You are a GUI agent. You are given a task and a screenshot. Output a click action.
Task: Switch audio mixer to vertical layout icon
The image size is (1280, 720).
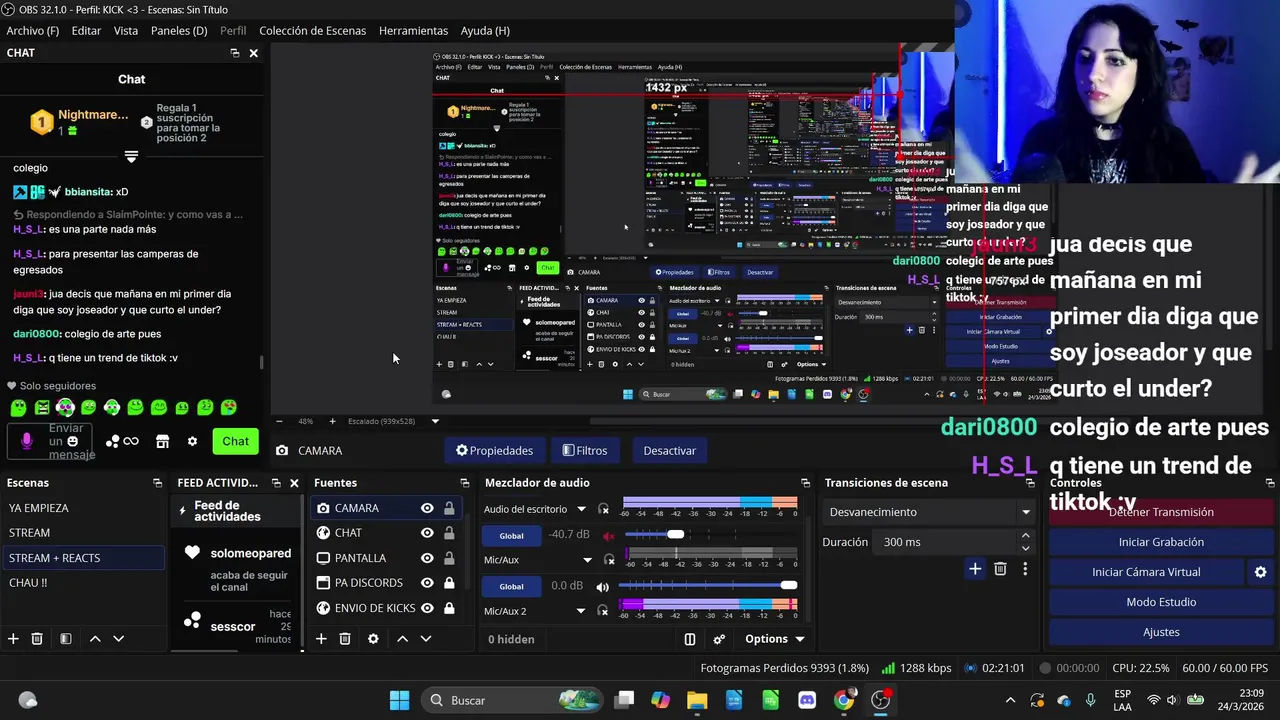[690, 639]
